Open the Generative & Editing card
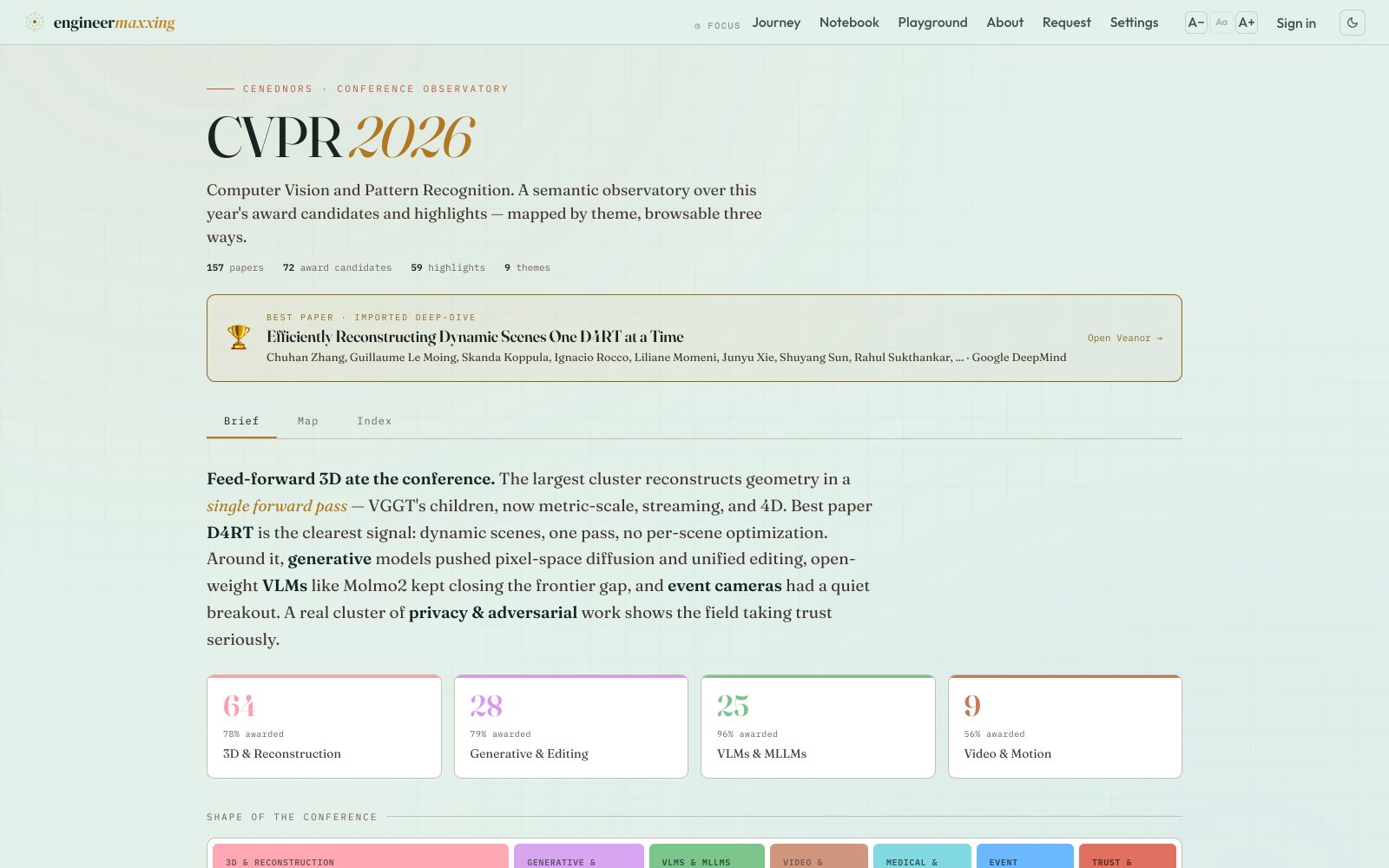Screen dimensions: 1389x868 tap(571, 727)
